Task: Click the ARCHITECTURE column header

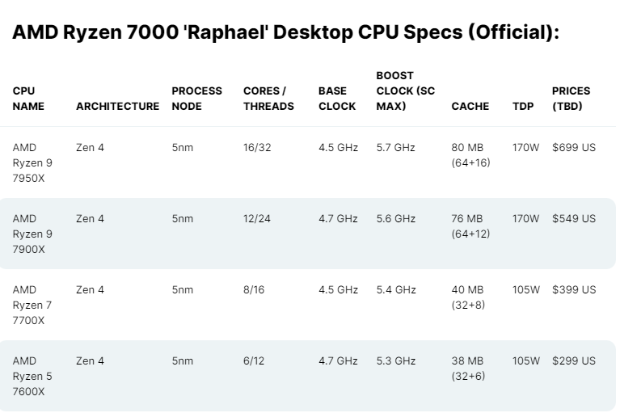Action: click(x=118, y=106)
